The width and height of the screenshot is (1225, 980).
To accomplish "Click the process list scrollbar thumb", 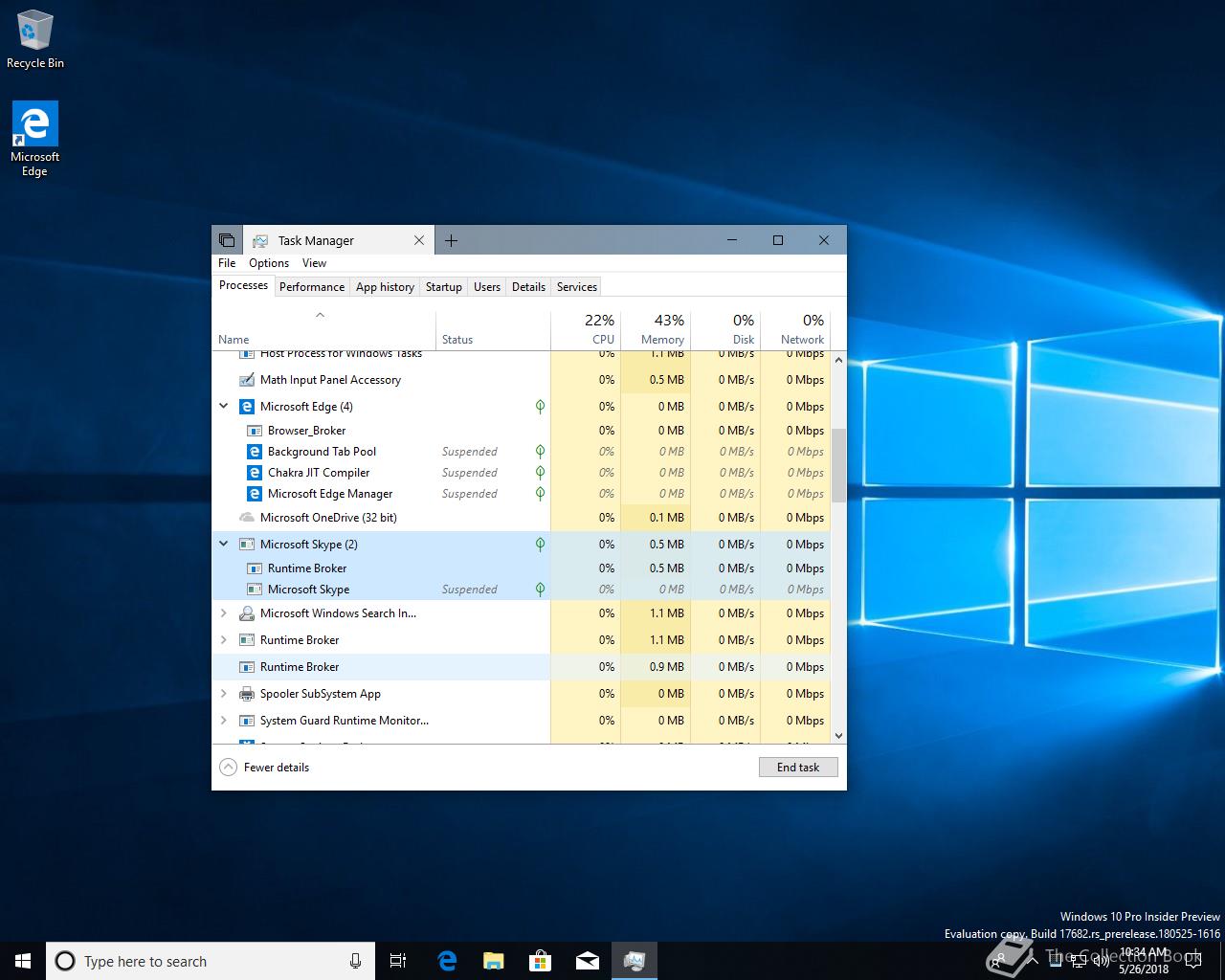I will [x=838, y=465].
